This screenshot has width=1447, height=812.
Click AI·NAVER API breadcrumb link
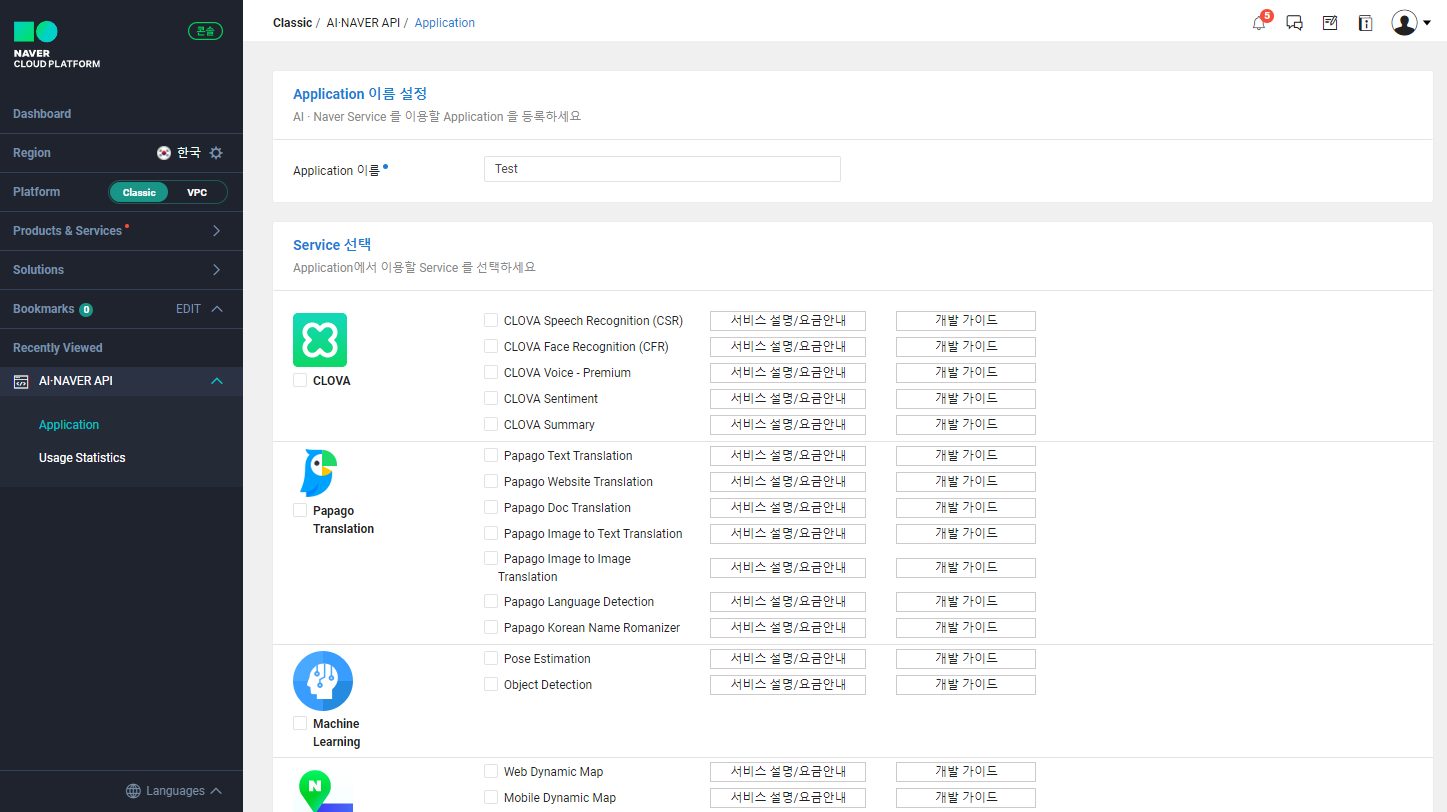(x=363, y=23)
